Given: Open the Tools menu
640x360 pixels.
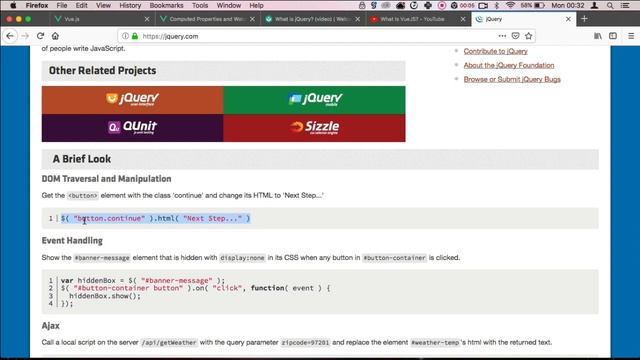Looking at the screenshot, I should click(200, 5).
